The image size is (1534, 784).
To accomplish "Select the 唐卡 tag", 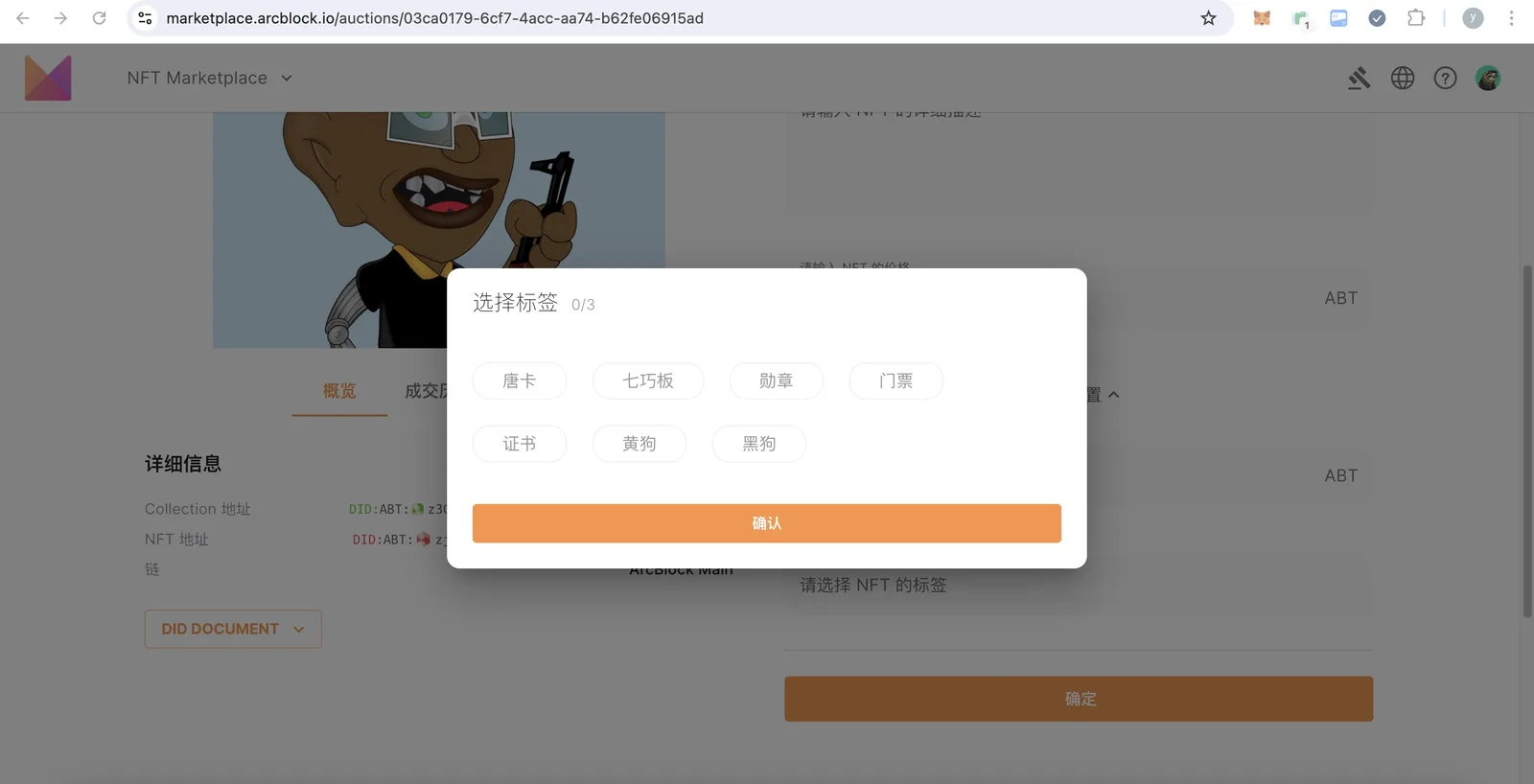I will [520, 380].
